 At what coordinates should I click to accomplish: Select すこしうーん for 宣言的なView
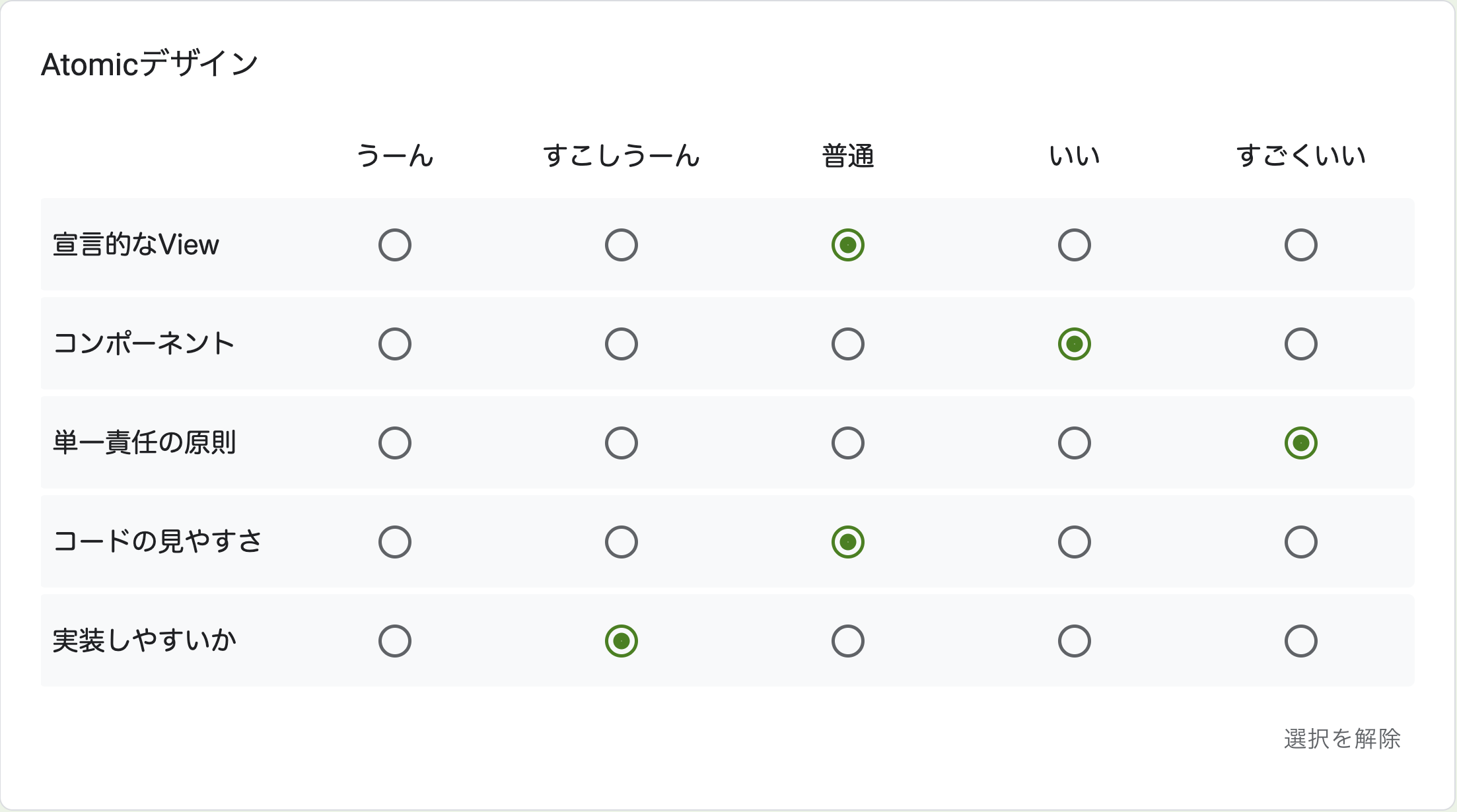point(621,244)
